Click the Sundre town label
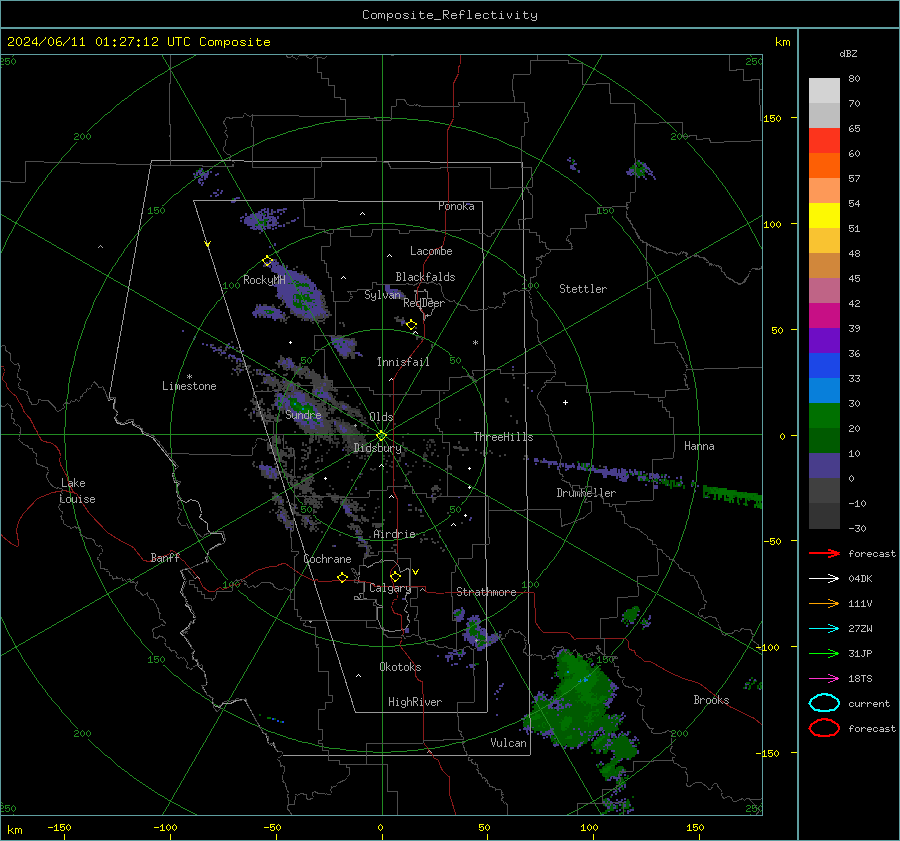This screenshot has width=900, height=841. coord(303,415)
